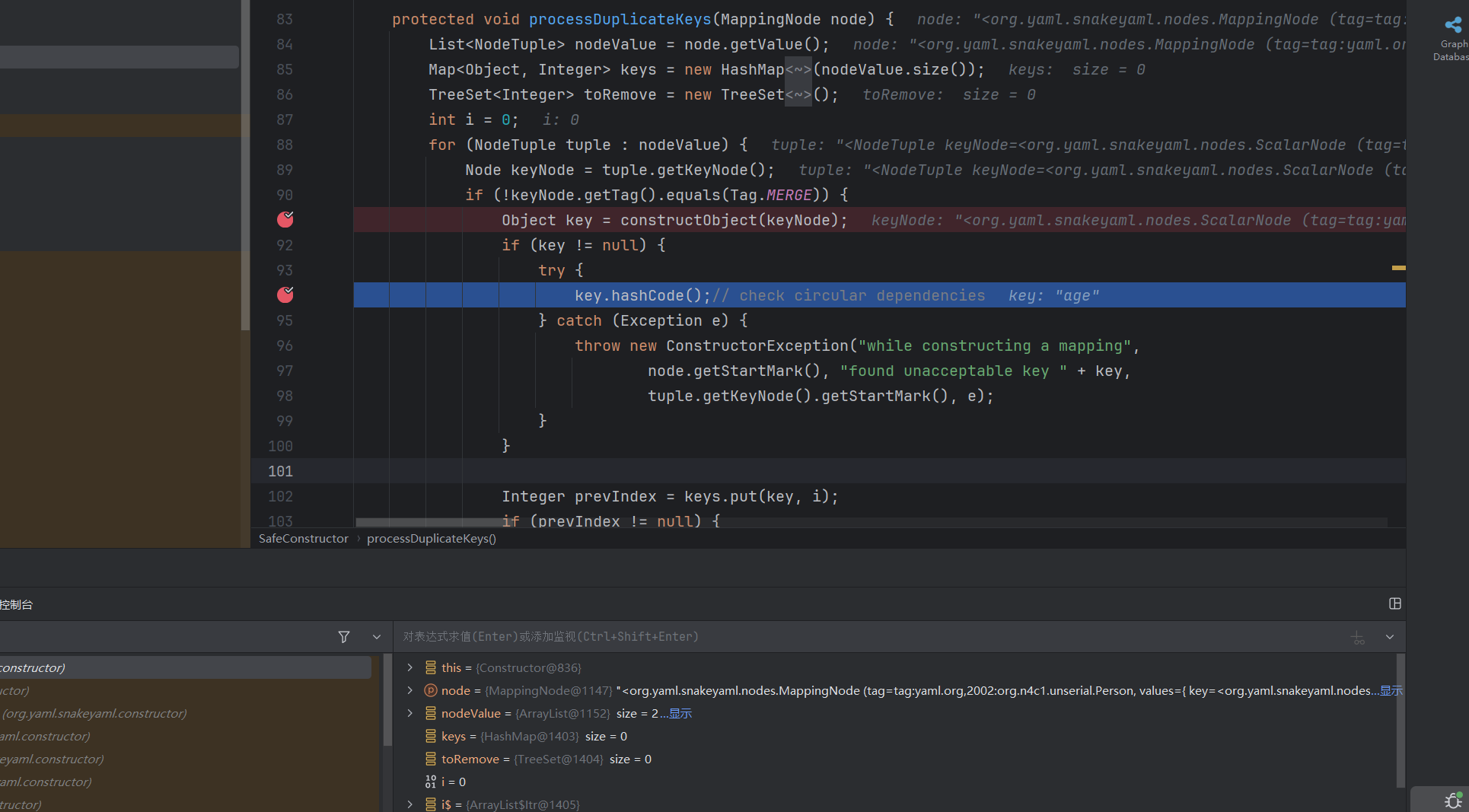The width and height of the screenshot is (1469, 812).
Task: Expand the 'nodeValue' ArrayList variable
Action: click(410, 714)
